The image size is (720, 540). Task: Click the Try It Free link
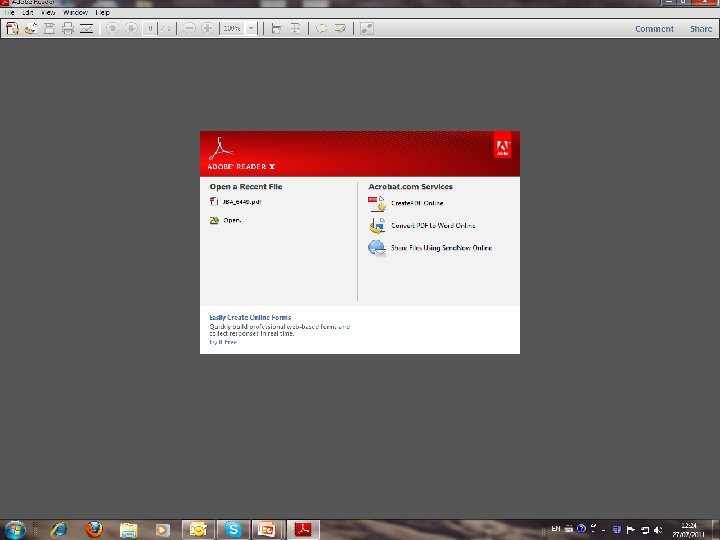coord(223,342)
